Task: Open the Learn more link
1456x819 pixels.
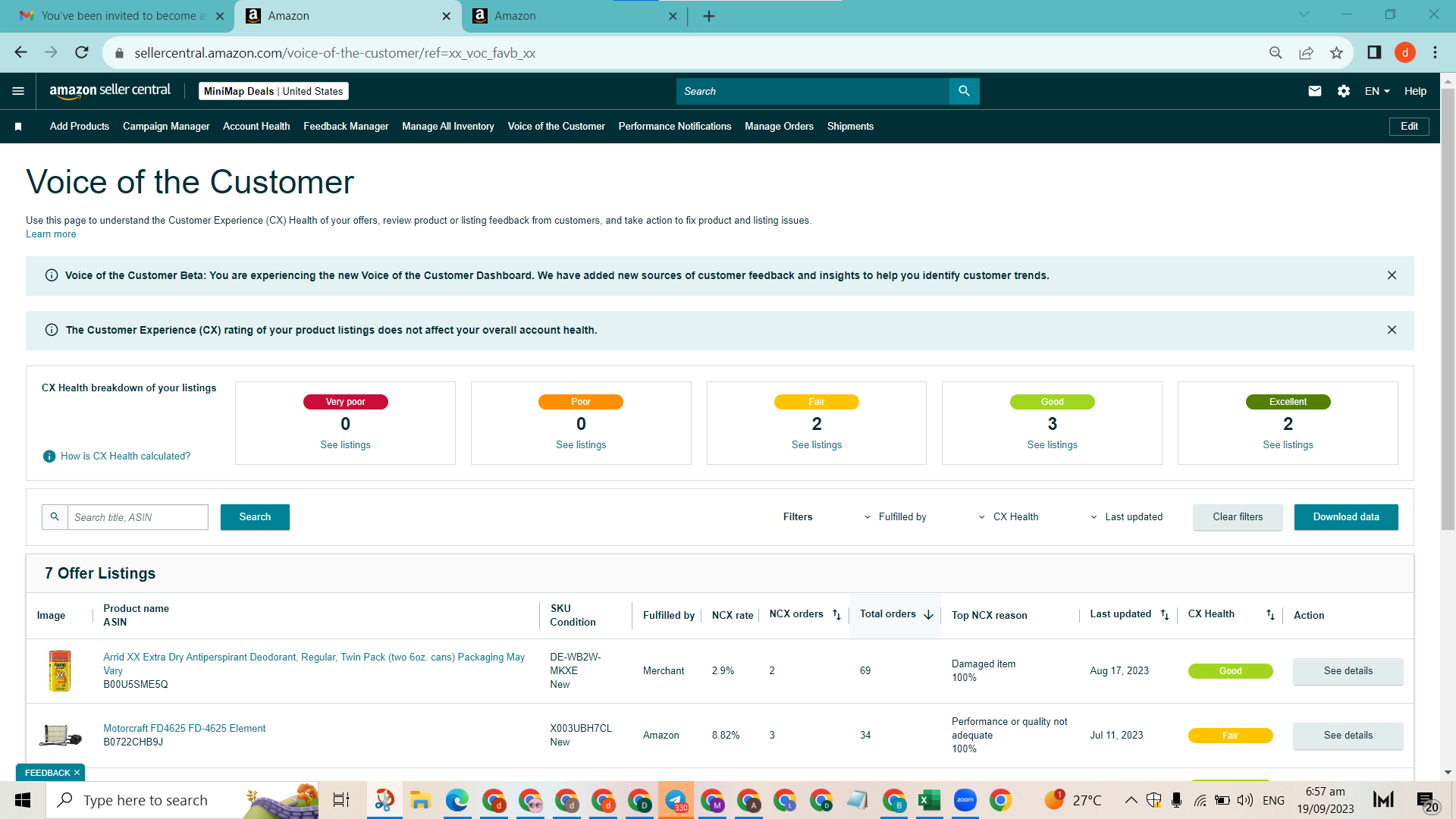Action: coord(51,234)
